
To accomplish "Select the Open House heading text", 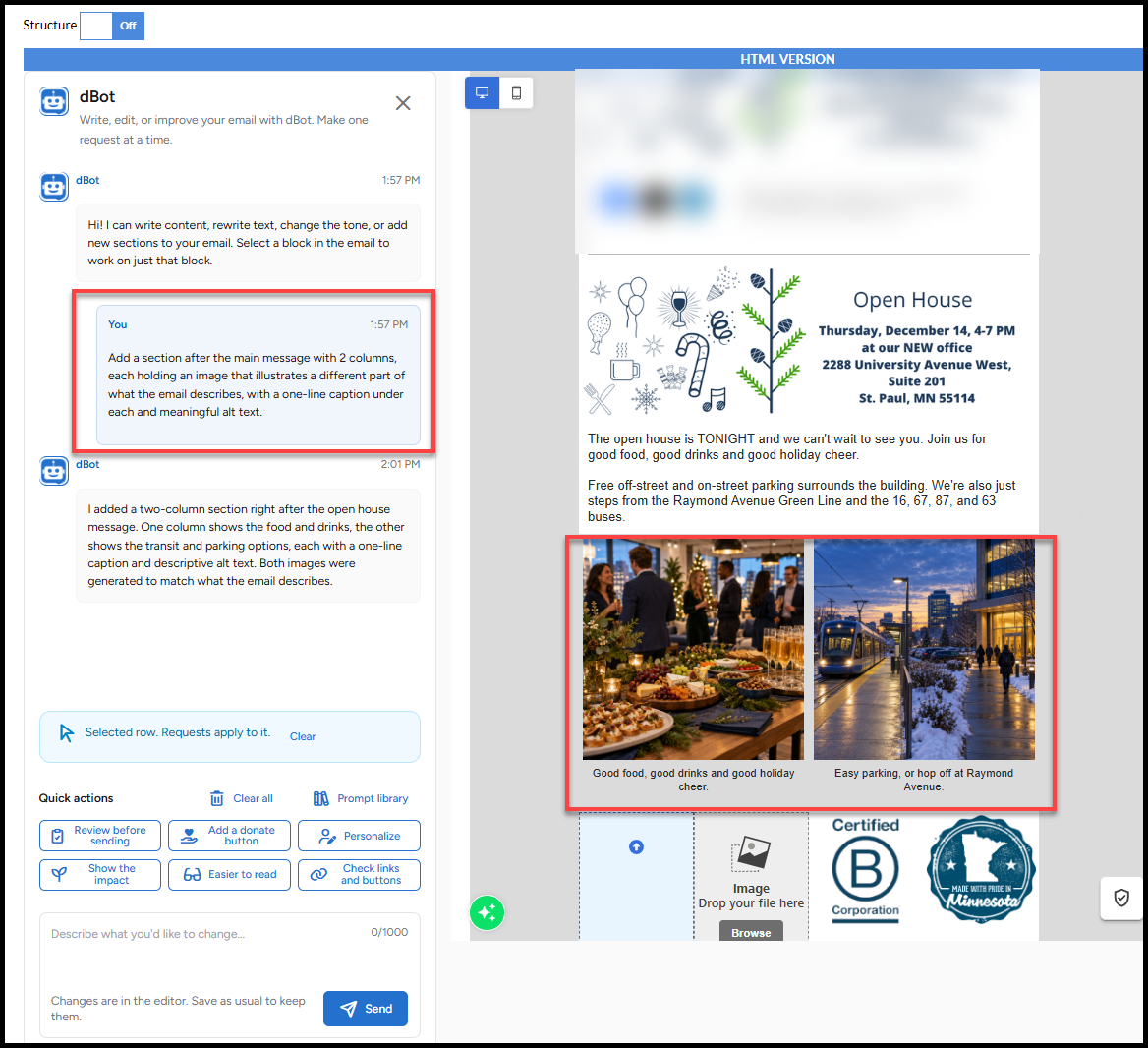I will tap(912, 300).
